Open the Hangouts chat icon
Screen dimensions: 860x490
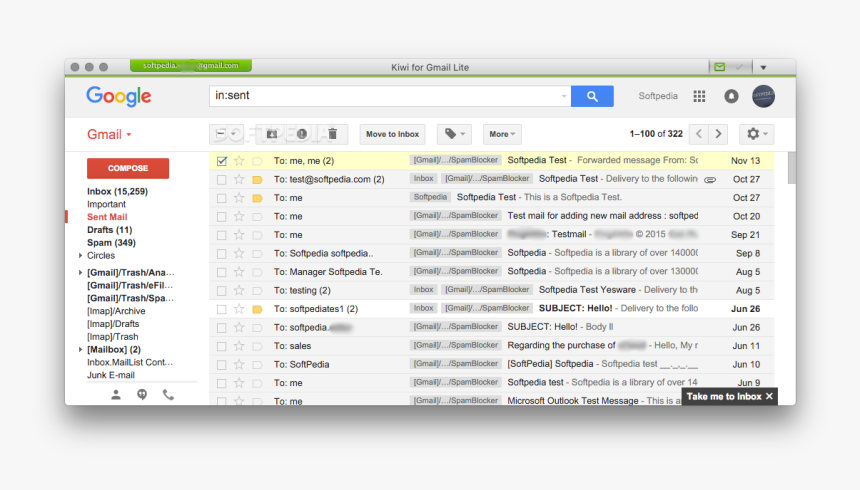142,395
